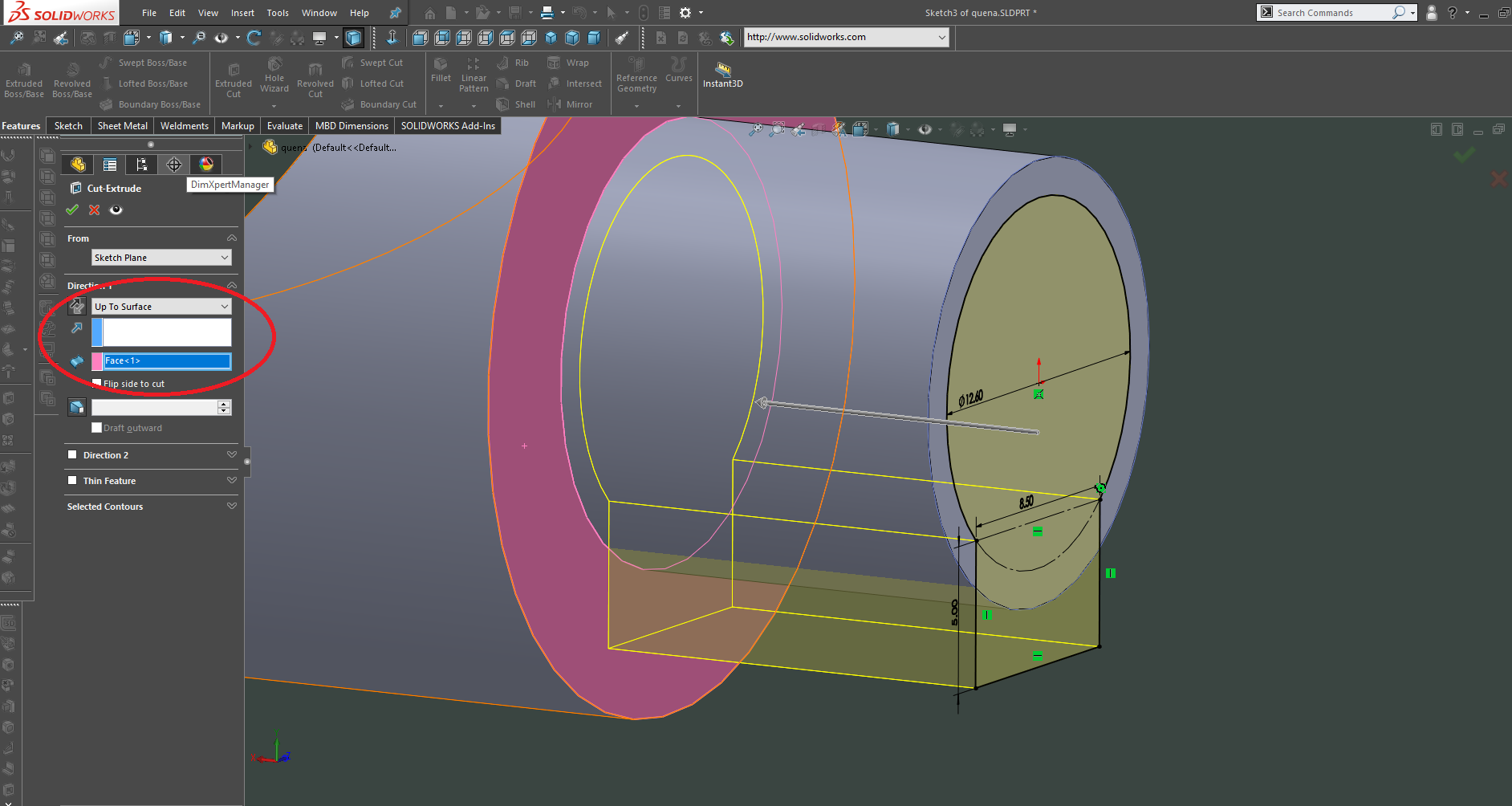Expand the Thin Feature section chevron
The height and width of the screenshot is (806, 1512).
point(232,481)
